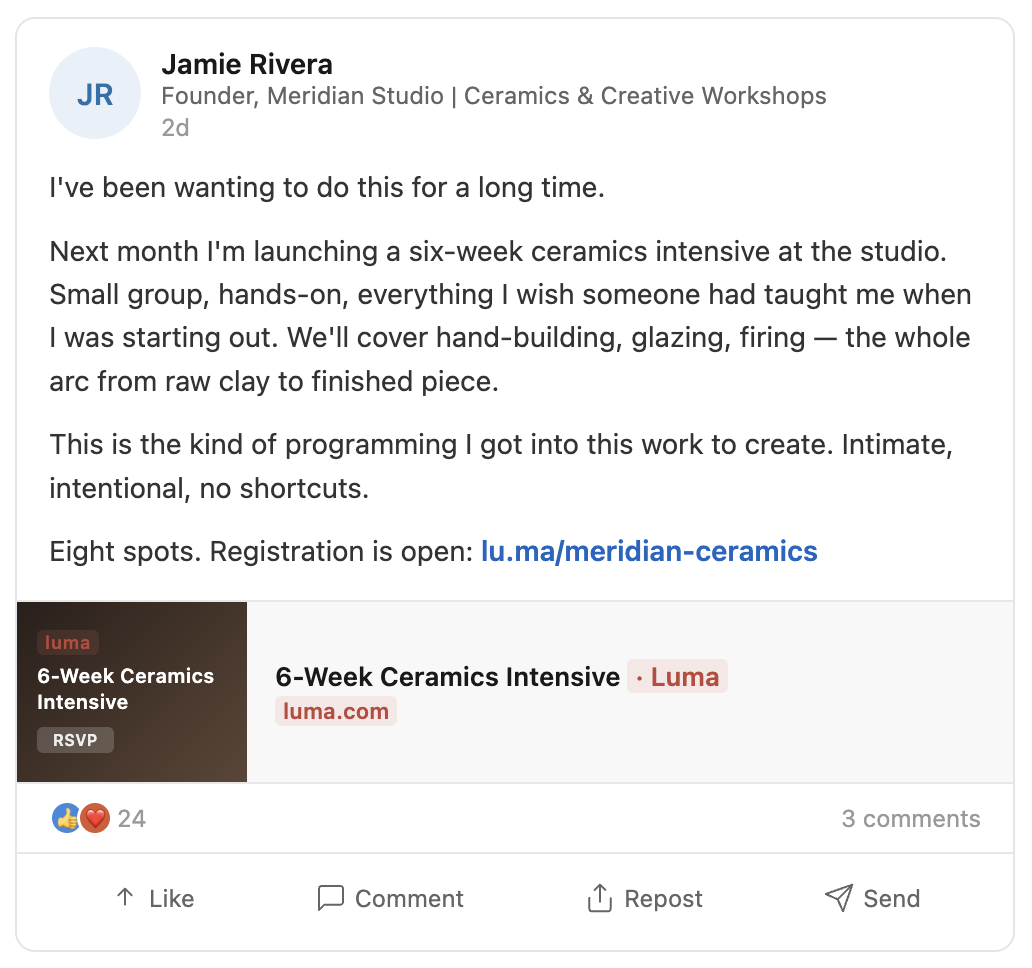Click the Comment speech bubble icon
Image resolution: width=1032 pixels, height=968 pixels.
(x=330, y=898)
